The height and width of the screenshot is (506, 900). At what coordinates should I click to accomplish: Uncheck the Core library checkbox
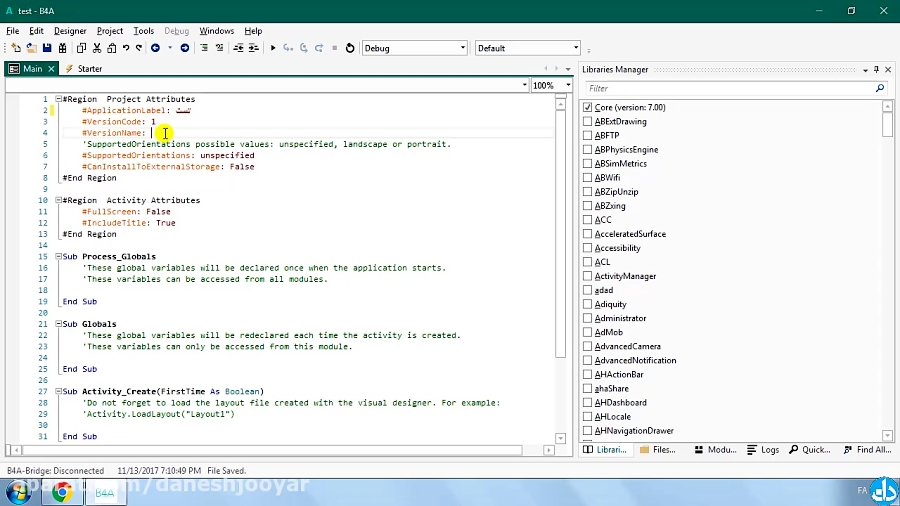point(588,107)
